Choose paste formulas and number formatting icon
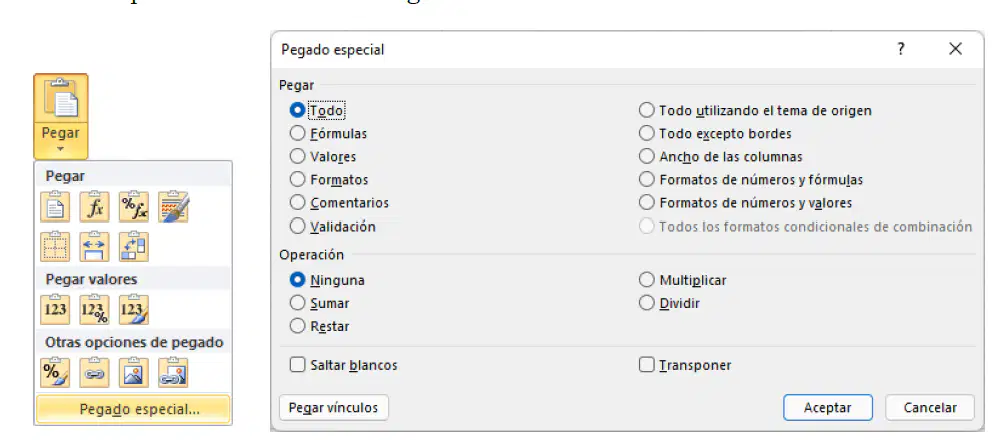Screen dimensions: 994x440 (x=133, y=207)
